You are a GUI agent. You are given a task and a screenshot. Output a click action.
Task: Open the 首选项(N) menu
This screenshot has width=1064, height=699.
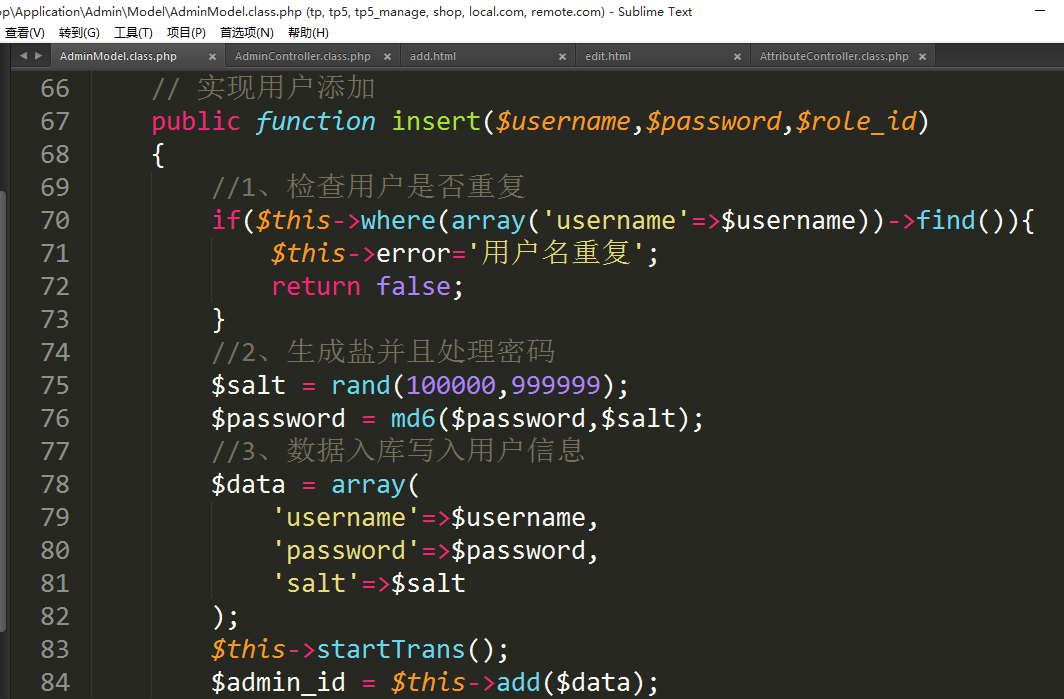(246, 33)
